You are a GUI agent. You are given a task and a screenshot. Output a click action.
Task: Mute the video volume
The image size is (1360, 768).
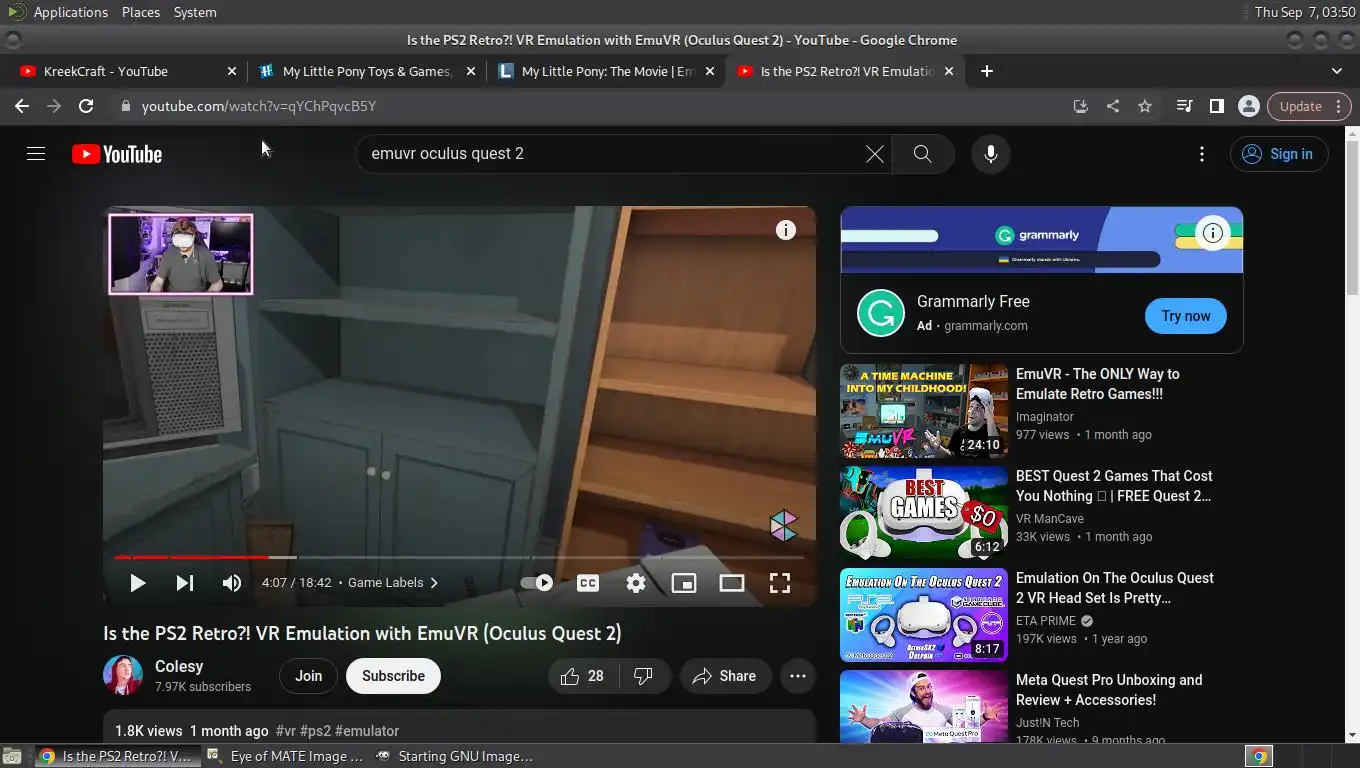(232, 583)
